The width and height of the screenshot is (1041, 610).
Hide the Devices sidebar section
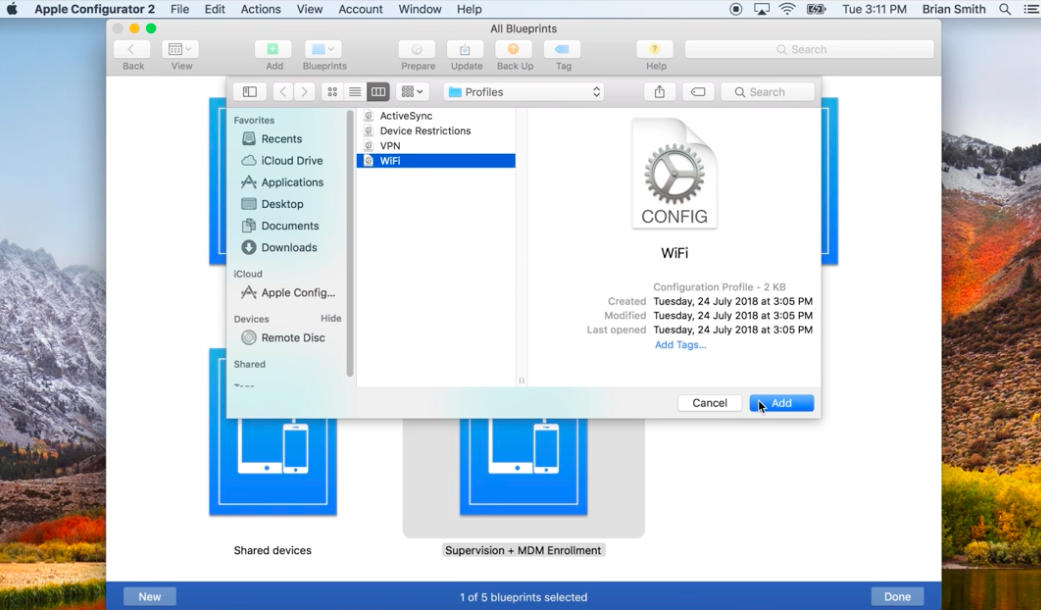point(331,319)
